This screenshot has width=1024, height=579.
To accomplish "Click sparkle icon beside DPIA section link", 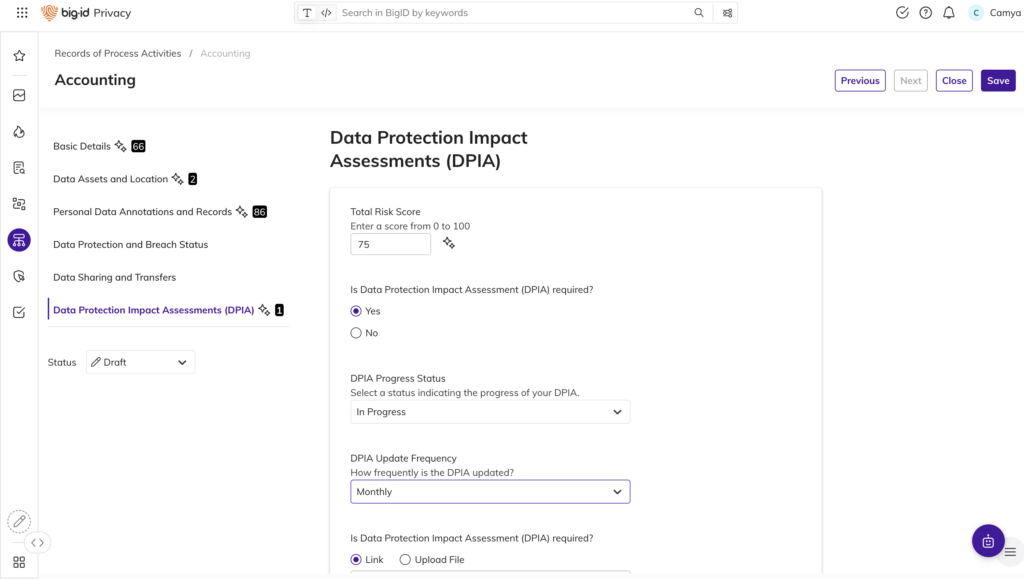I will (x=264, y=309).
